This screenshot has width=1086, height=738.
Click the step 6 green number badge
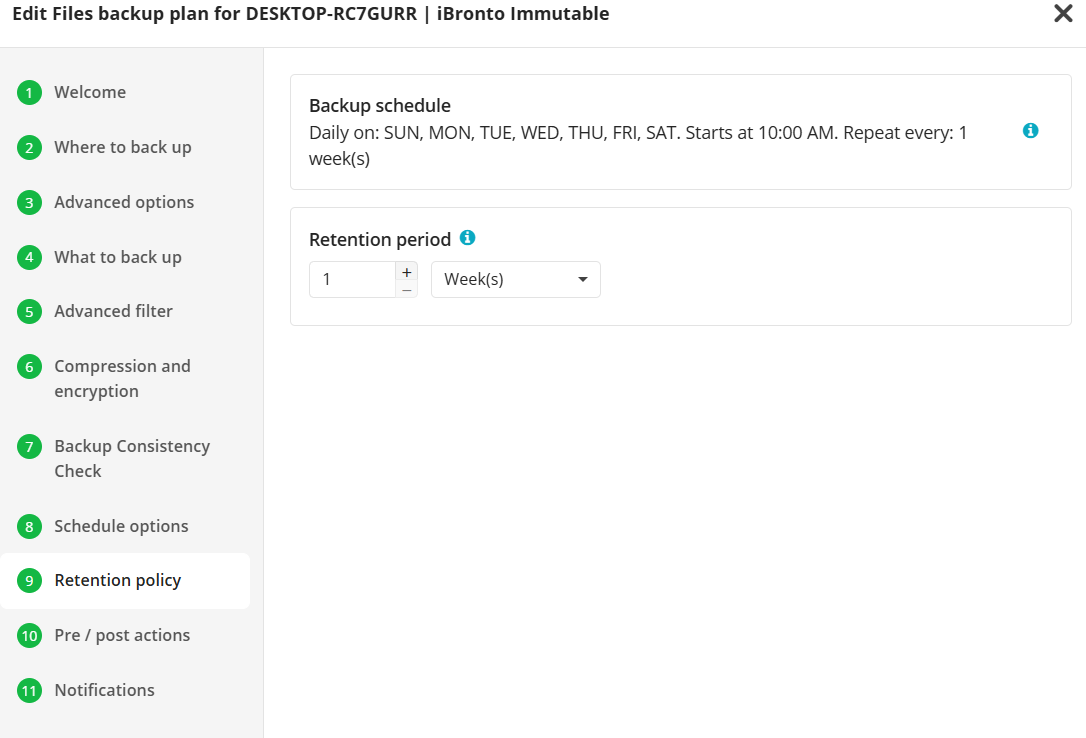(x=29, y=367)
